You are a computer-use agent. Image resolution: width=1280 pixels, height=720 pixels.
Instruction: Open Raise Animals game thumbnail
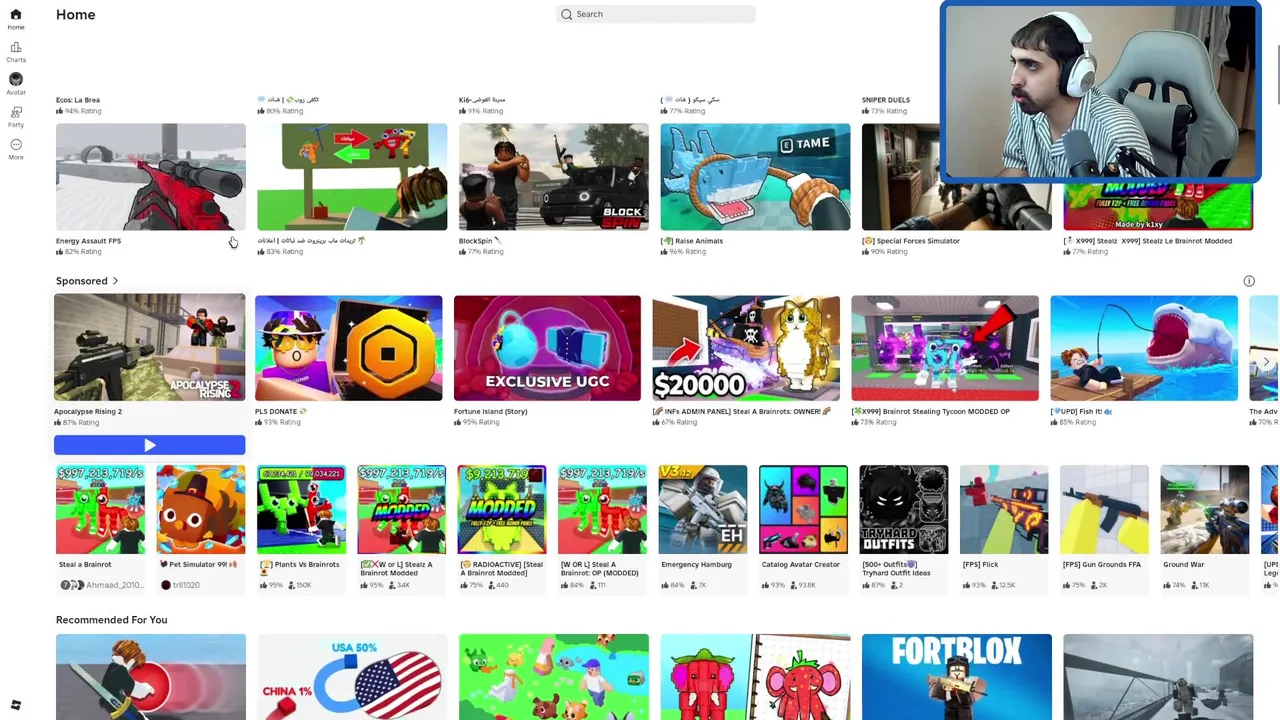click(x=755, y=177)
